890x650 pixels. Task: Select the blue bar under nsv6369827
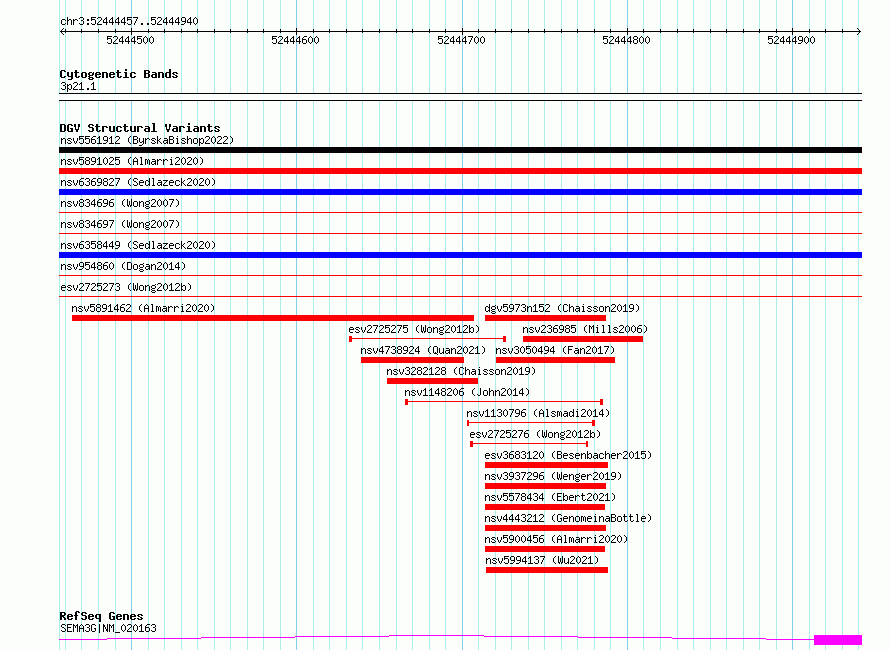[460, 192]
